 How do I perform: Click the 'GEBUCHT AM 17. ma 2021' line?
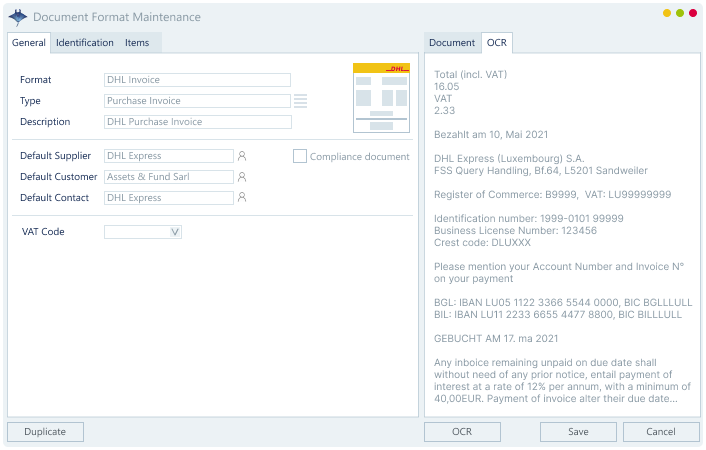click(496, 338)
